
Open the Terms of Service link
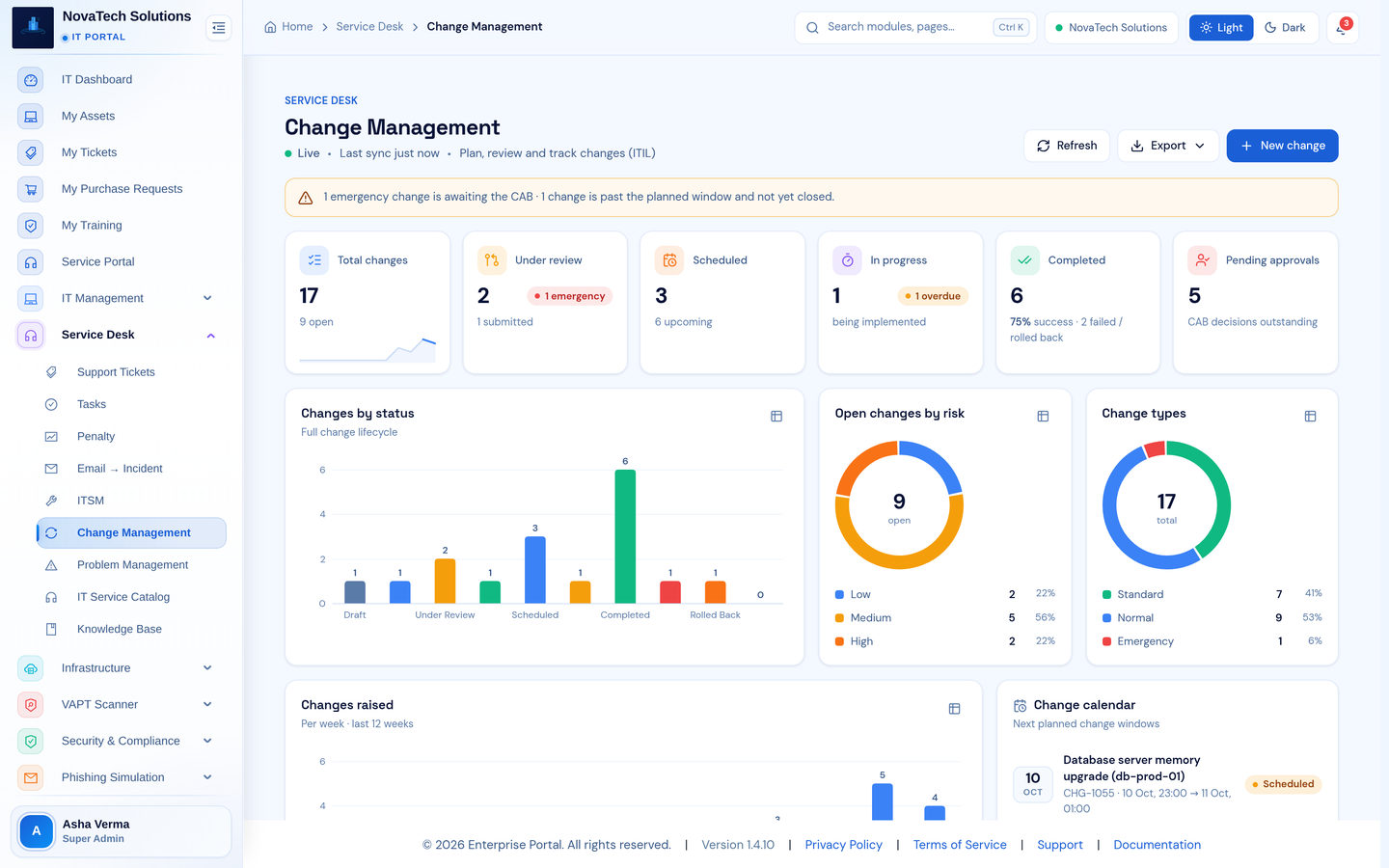(960, 845)
